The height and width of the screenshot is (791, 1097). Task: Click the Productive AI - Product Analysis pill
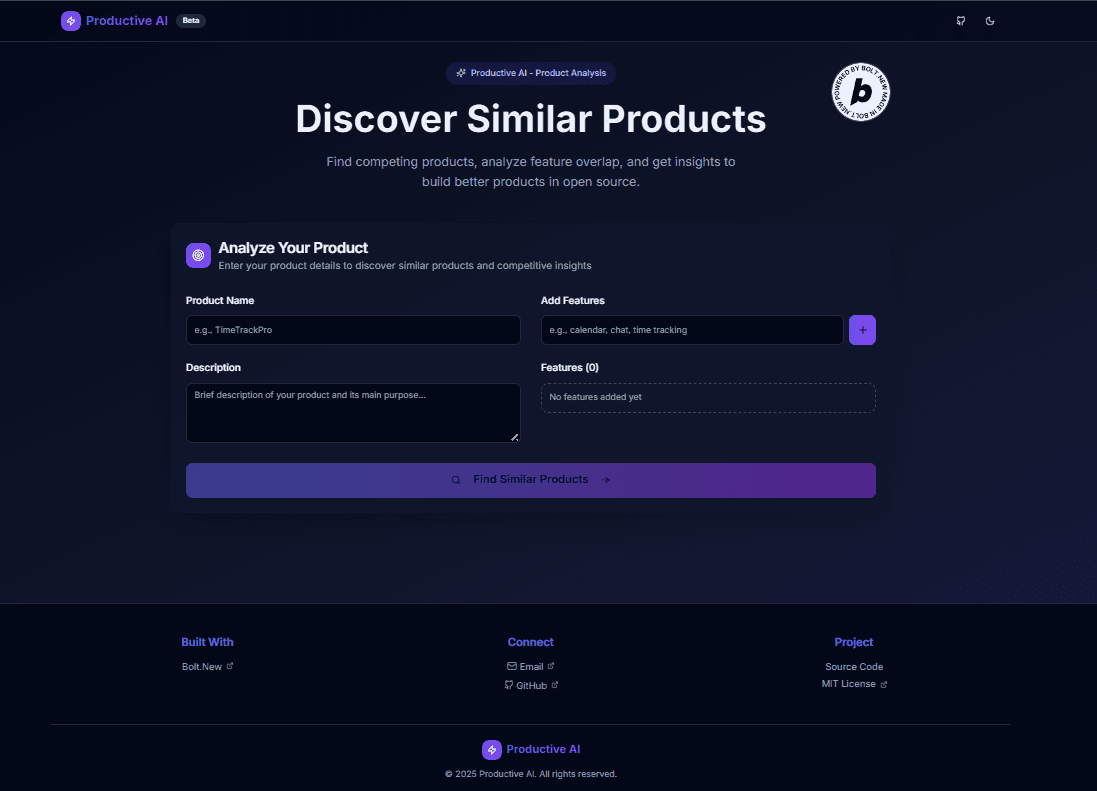[531, 73]
